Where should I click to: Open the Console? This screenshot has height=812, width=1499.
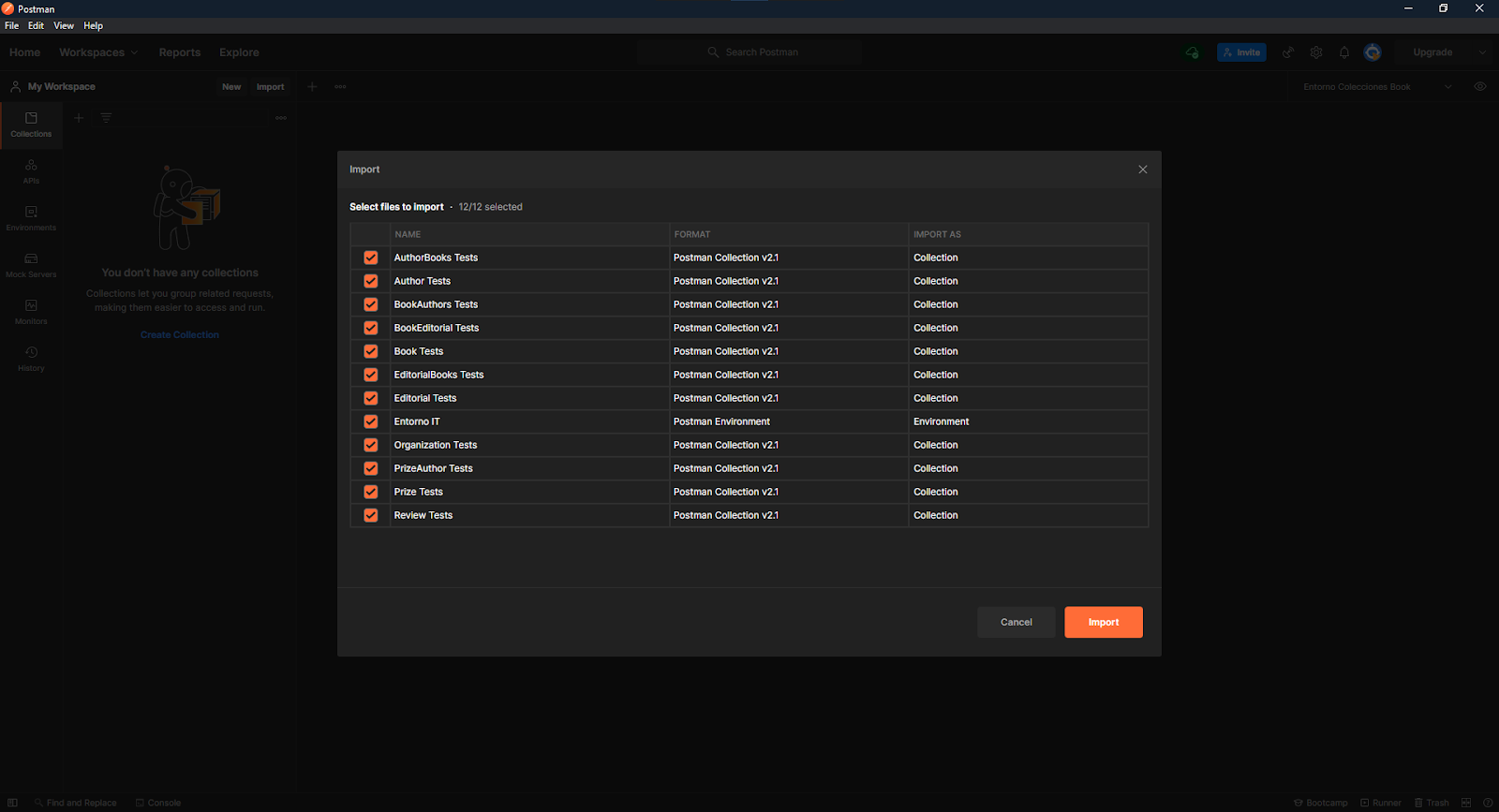coord(158,803)
